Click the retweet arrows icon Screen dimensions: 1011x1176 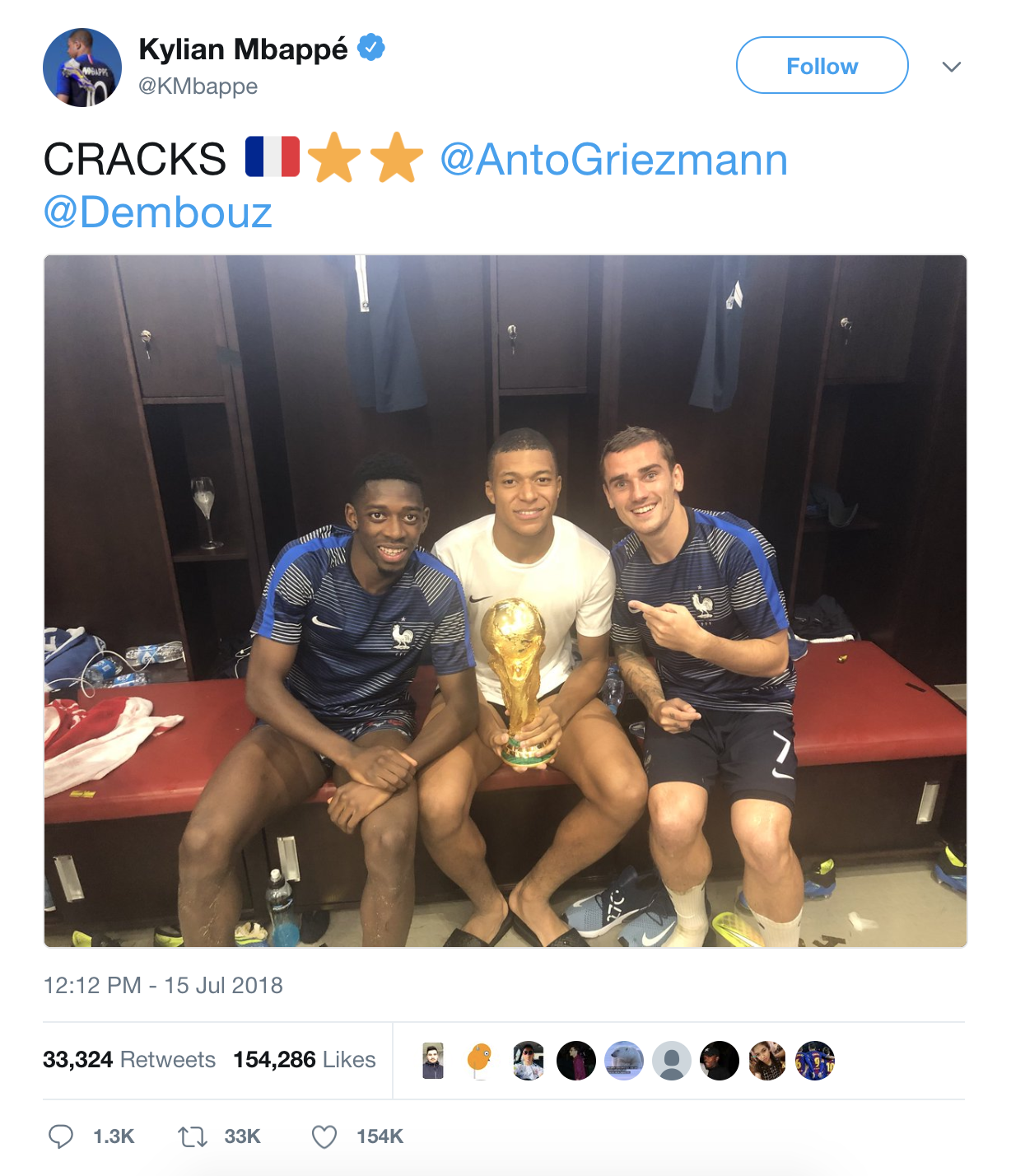(x=193, y=1137)
